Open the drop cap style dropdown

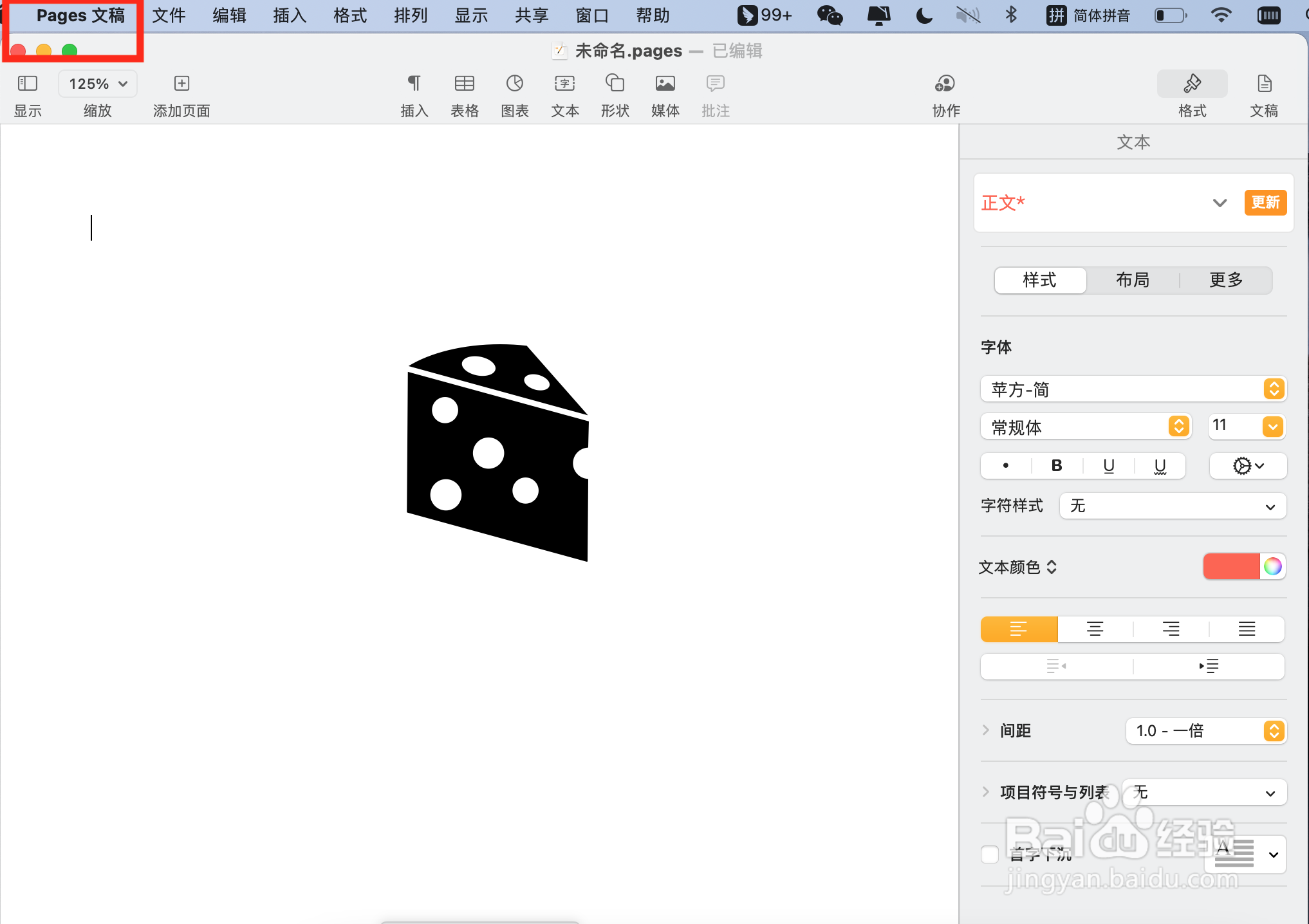coord(1245,855)
